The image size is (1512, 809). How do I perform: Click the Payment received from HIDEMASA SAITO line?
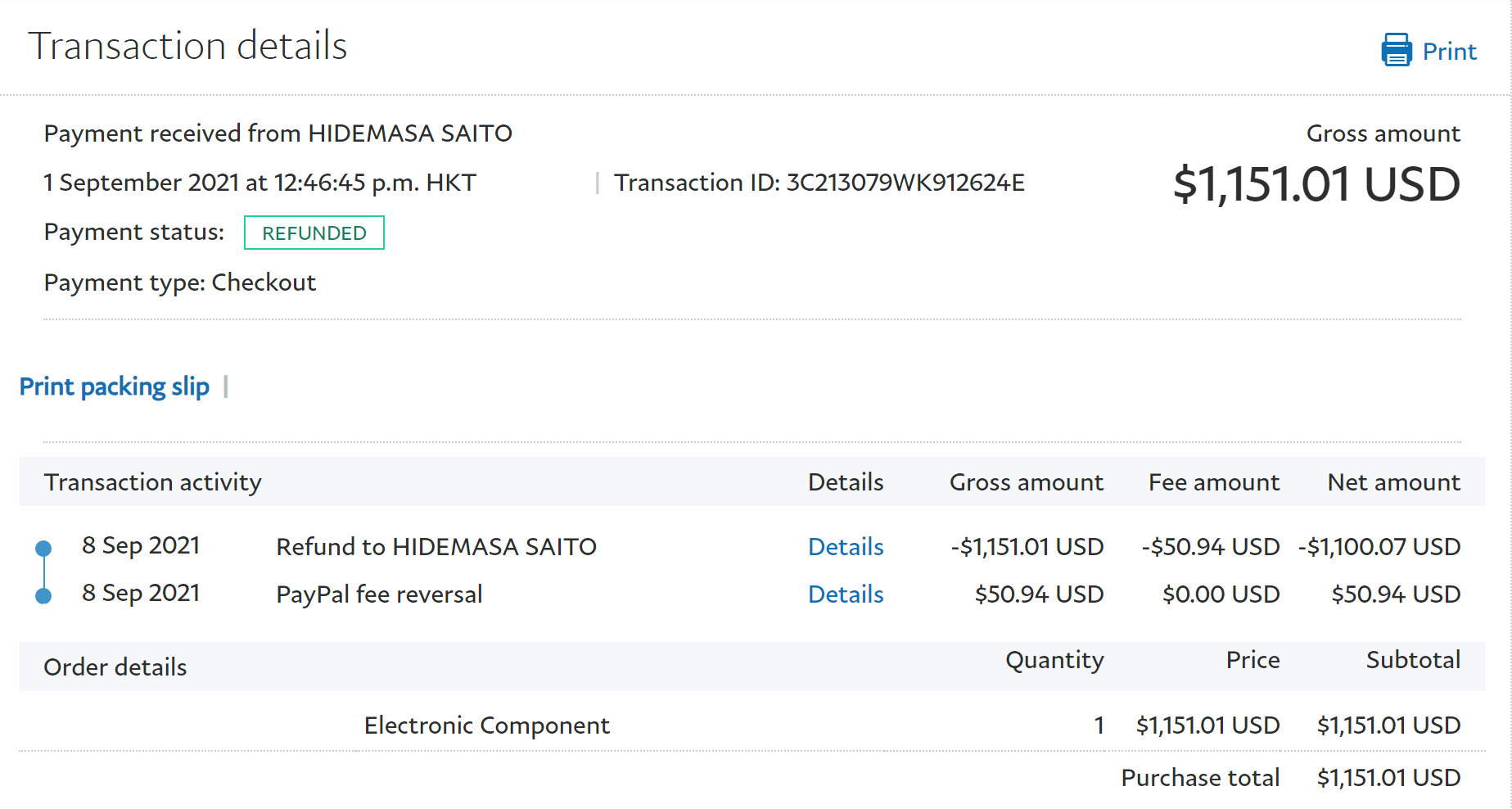278,133
